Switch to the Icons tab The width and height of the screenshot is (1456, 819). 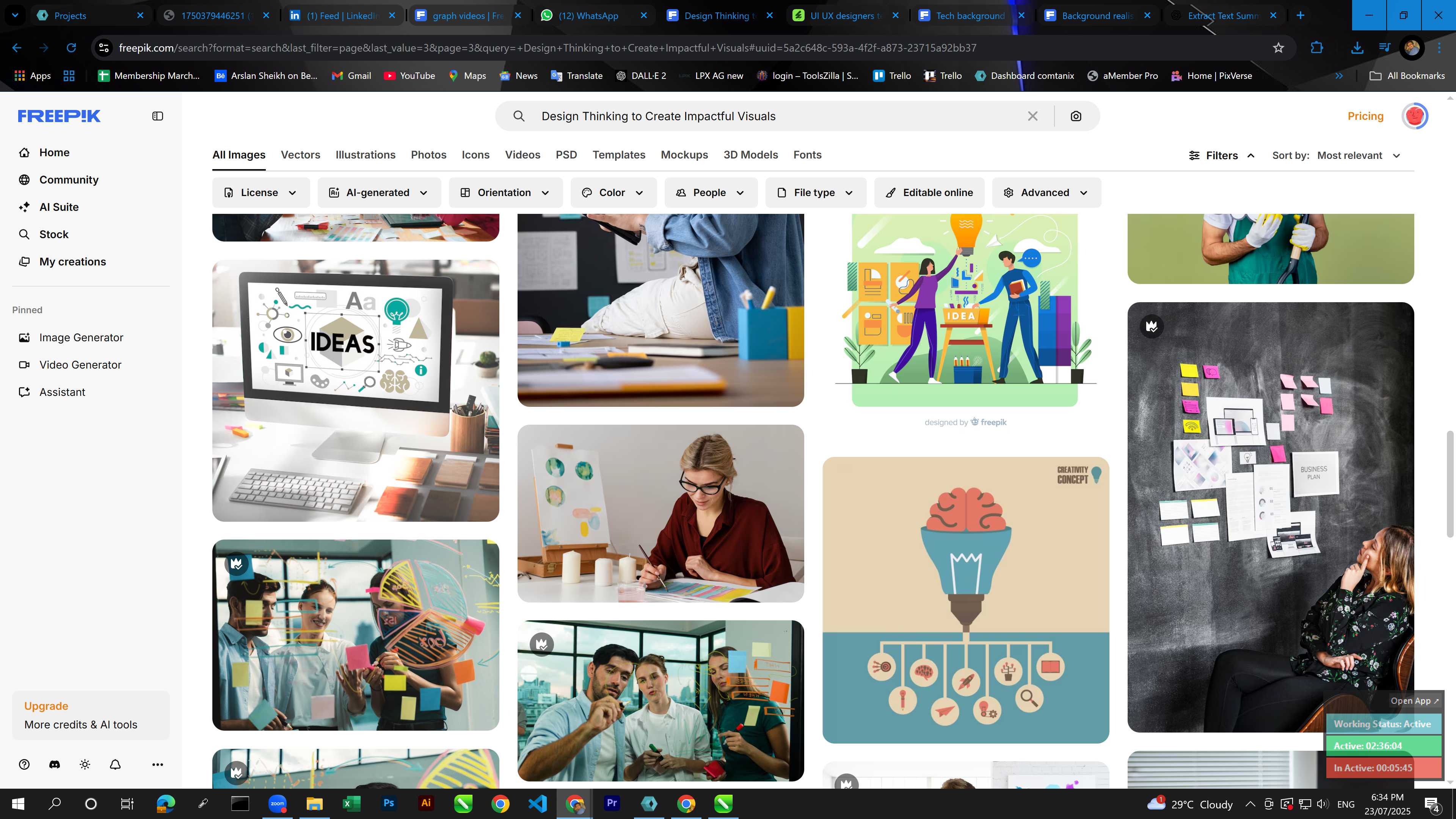pos(475,155)
